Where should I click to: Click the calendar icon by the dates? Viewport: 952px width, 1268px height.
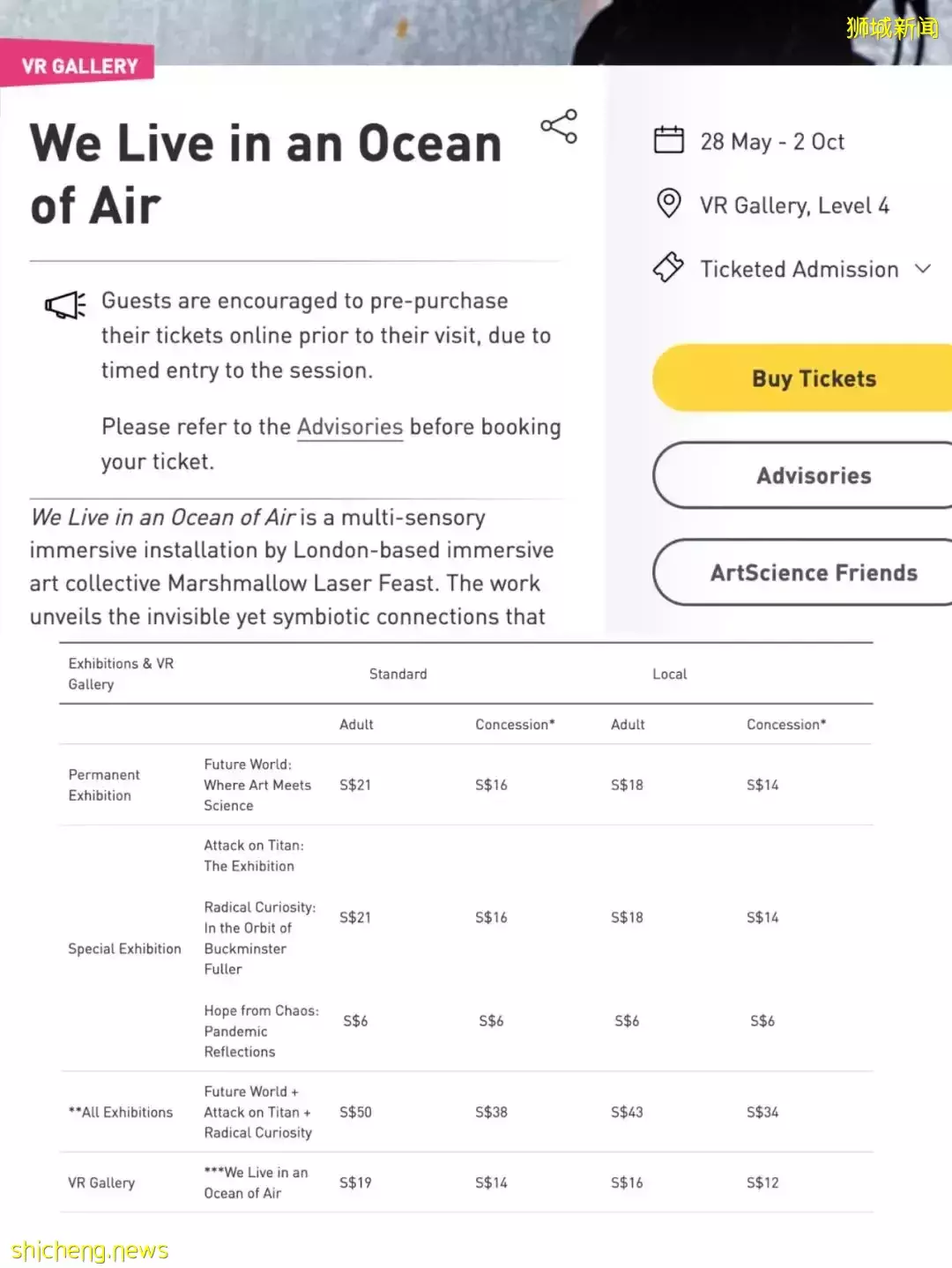tap(668, 140)
